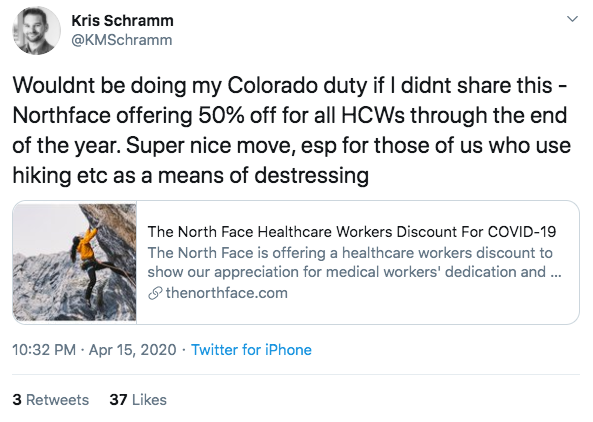Click the link chain icon beside thenorthface.com
Screen dimensions: 593x422
tap(155, 293)
